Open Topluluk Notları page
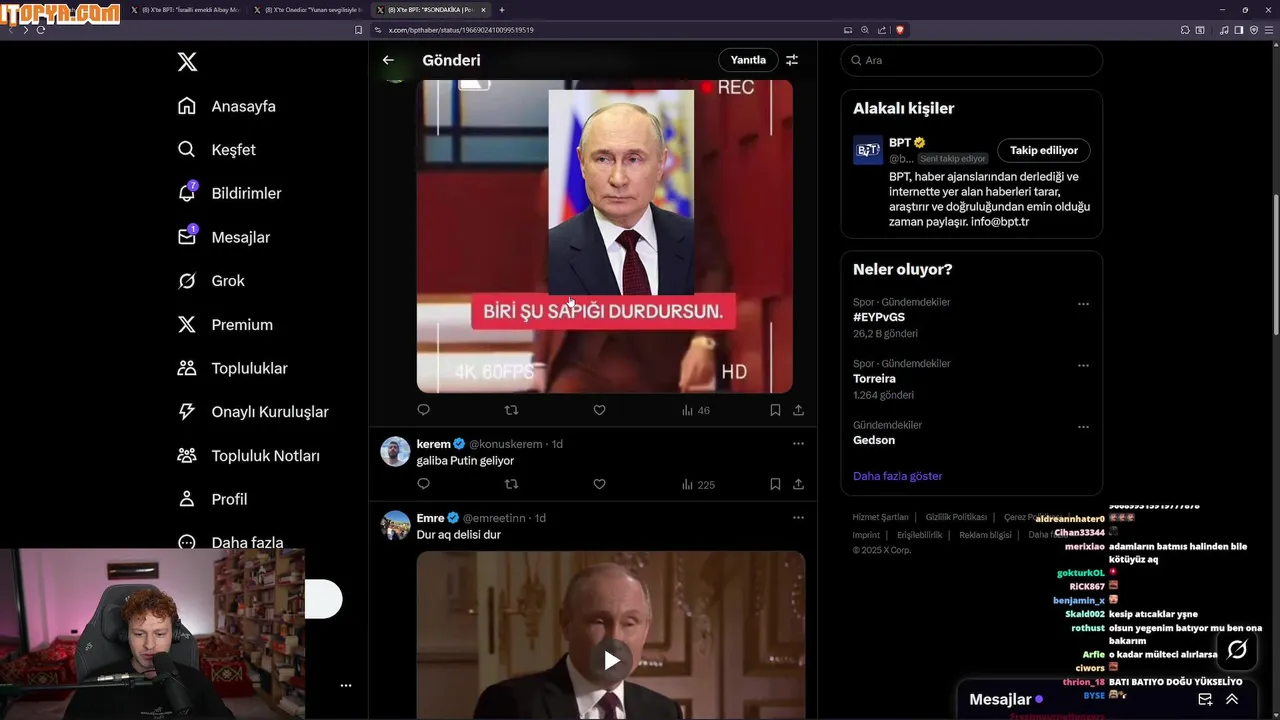The image size is (1280, 720). tap(248, 456)
